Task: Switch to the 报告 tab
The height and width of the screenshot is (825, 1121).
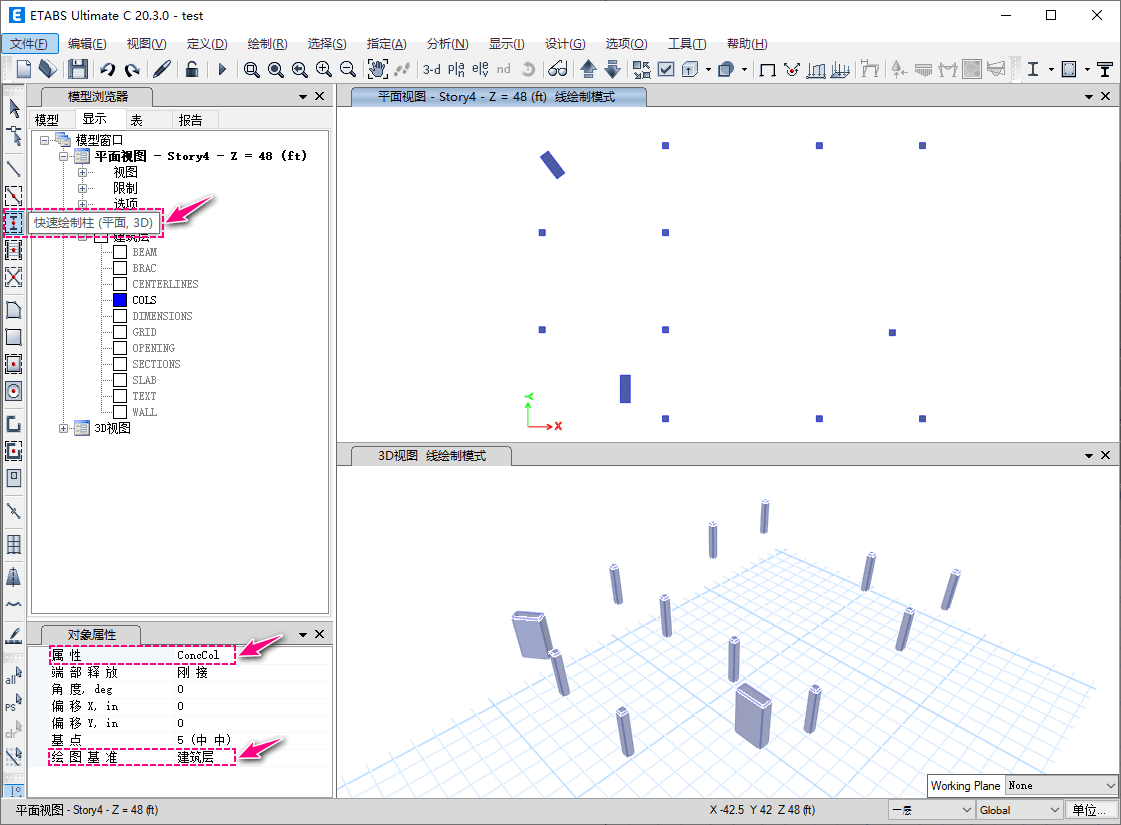Action: tap(190, 120)
